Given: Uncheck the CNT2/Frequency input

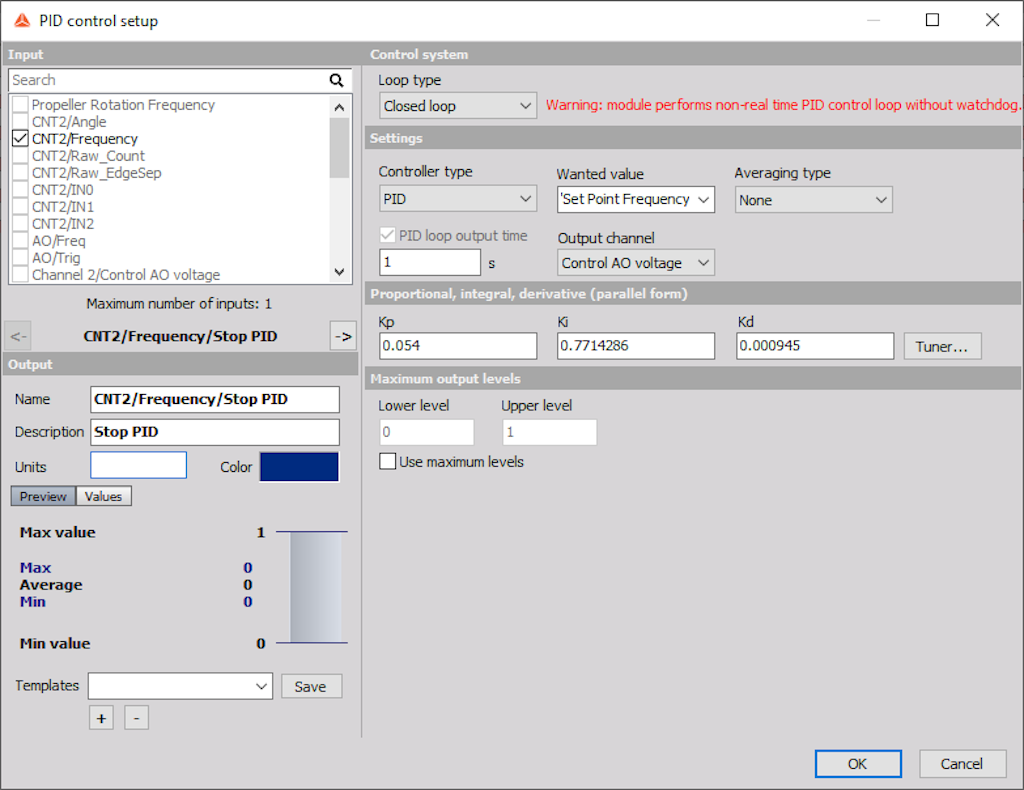Looking at the screenshot, I should pos(20,138).
